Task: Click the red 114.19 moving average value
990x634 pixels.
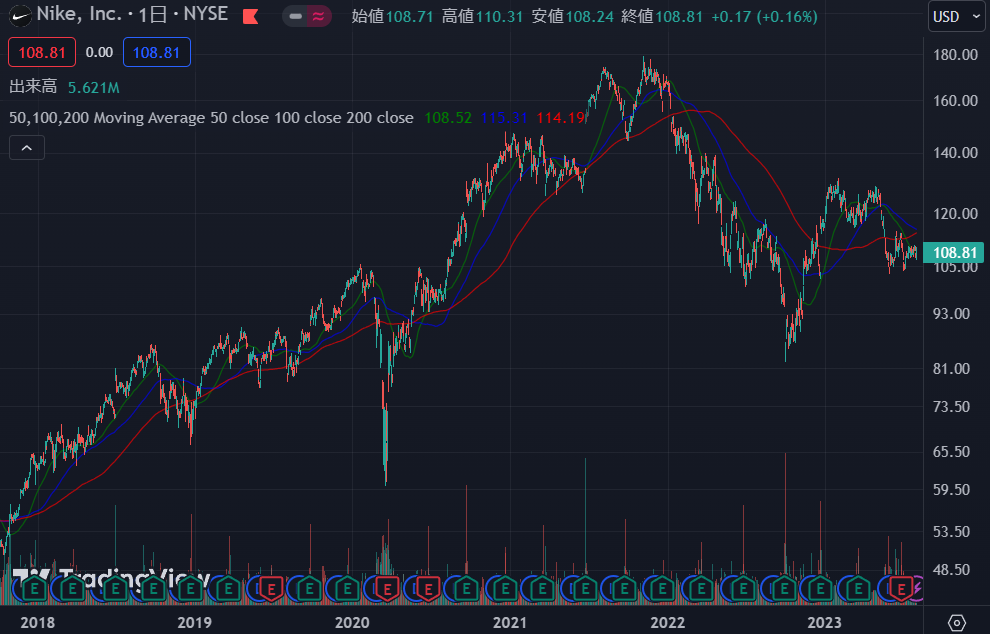Action: tap(560, 118)
